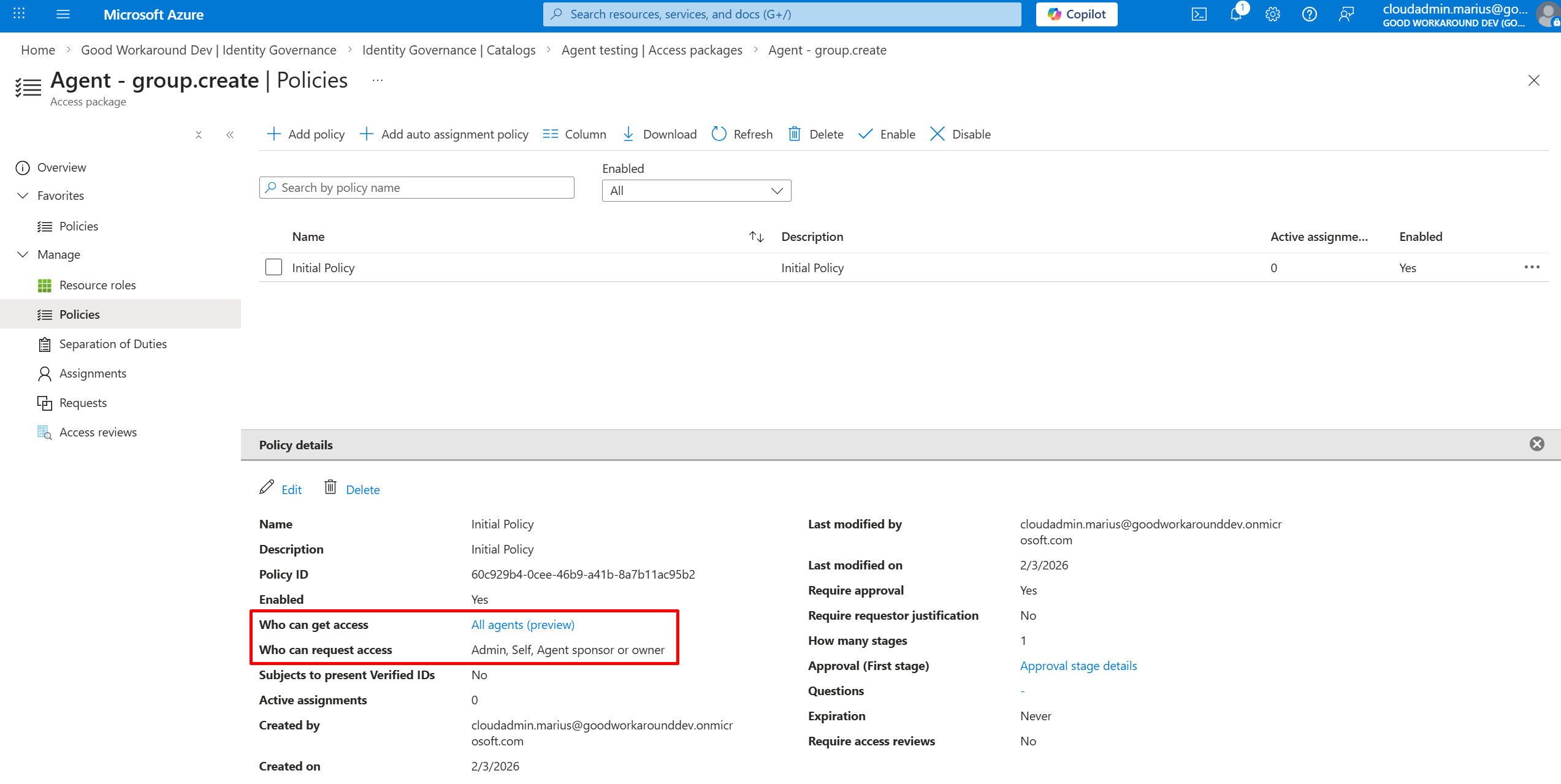Open Separation of Duties menu item

click(x=113, y=344)
